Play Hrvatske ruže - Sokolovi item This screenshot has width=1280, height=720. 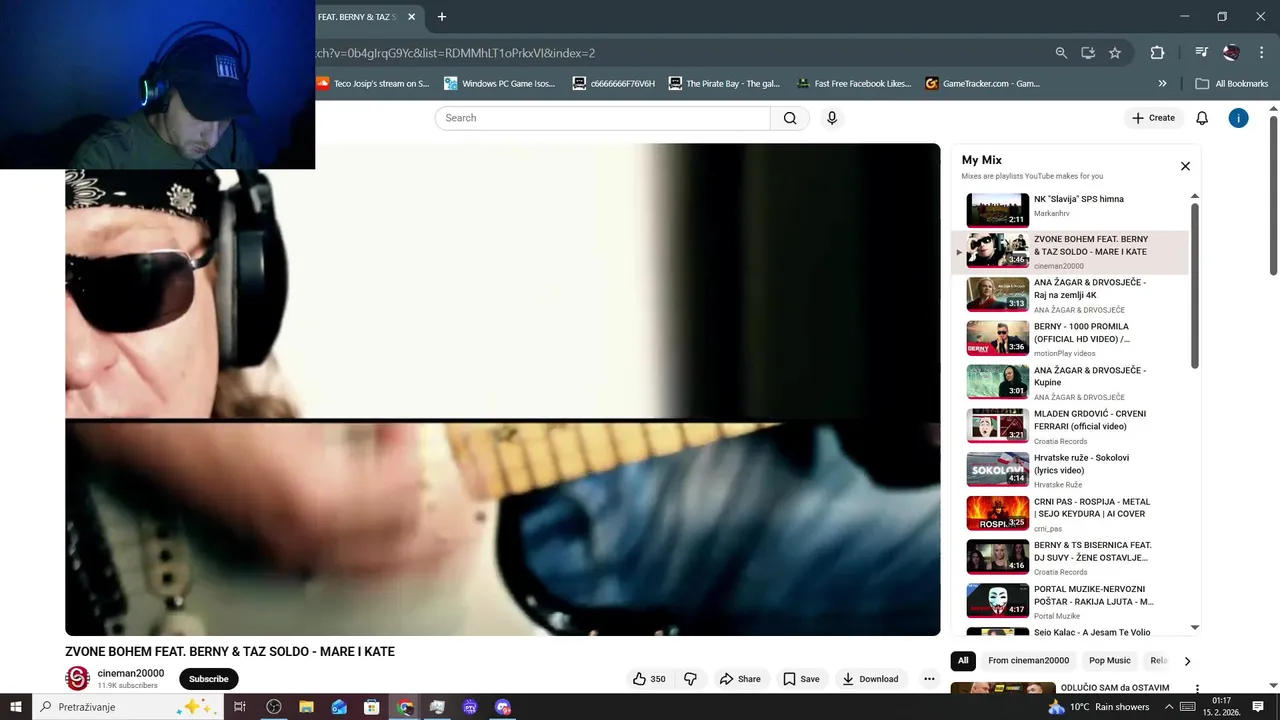(x=1070, y=470)
